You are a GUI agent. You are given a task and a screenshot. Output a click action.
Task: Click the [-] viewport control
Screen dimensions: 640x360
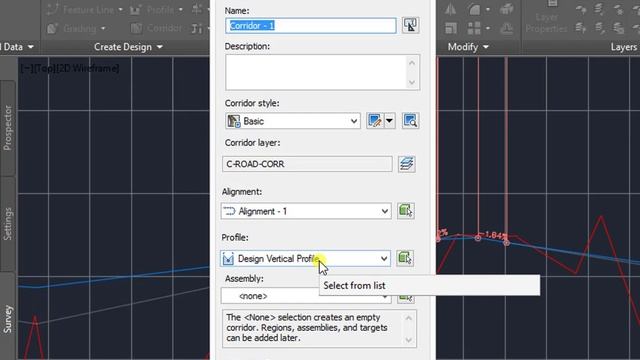click(x=27, y=69)
